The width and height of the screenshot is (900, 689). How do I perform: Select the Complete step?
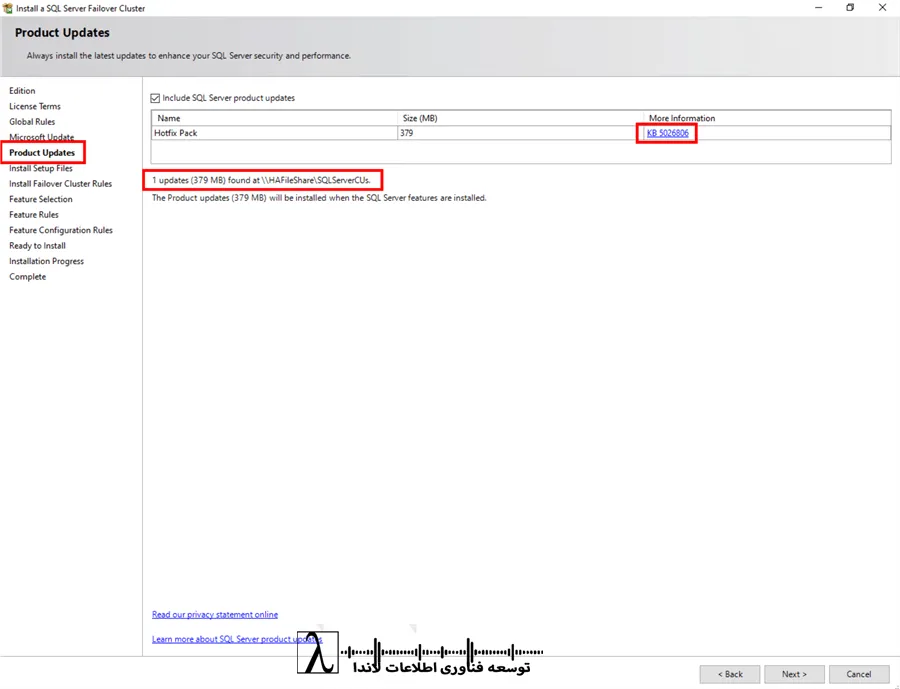[28, 277]
